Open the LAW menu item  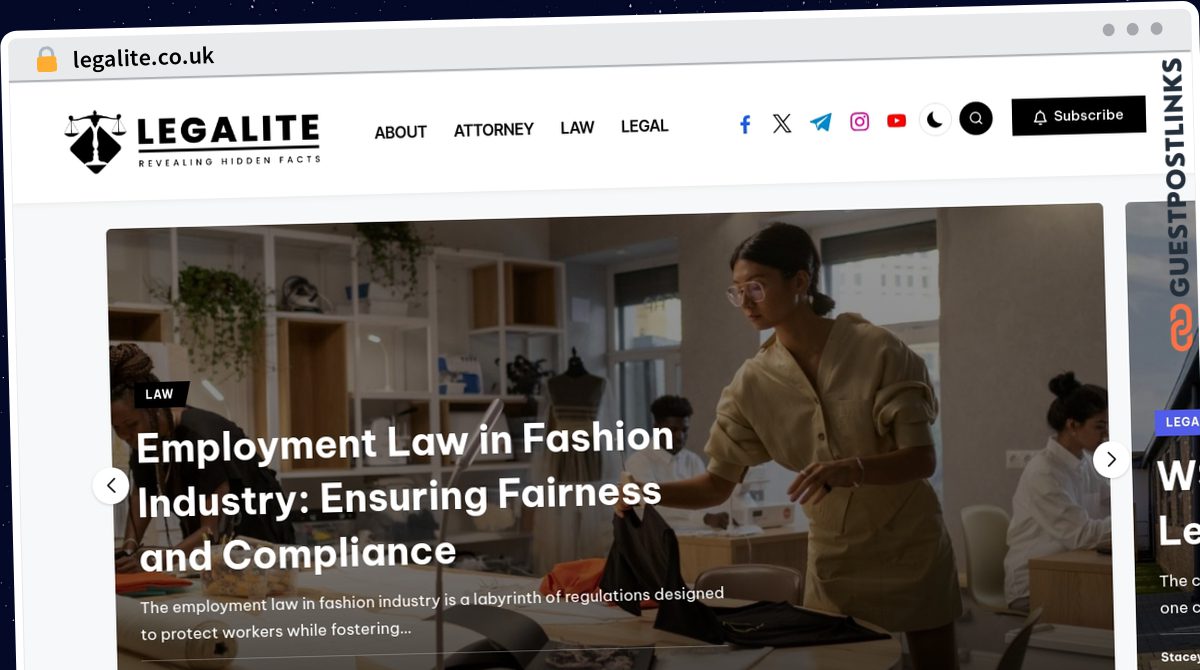[577, 128]
